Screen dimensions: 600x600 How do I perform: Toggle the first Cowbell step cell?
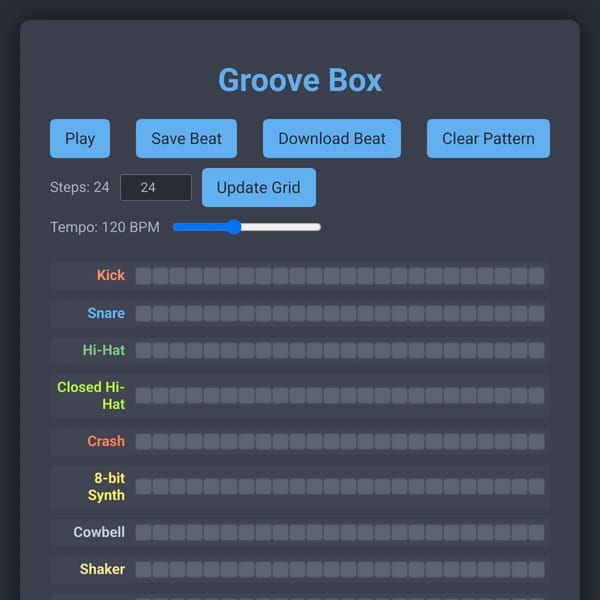pyautogui.click(x=143, y=532)
